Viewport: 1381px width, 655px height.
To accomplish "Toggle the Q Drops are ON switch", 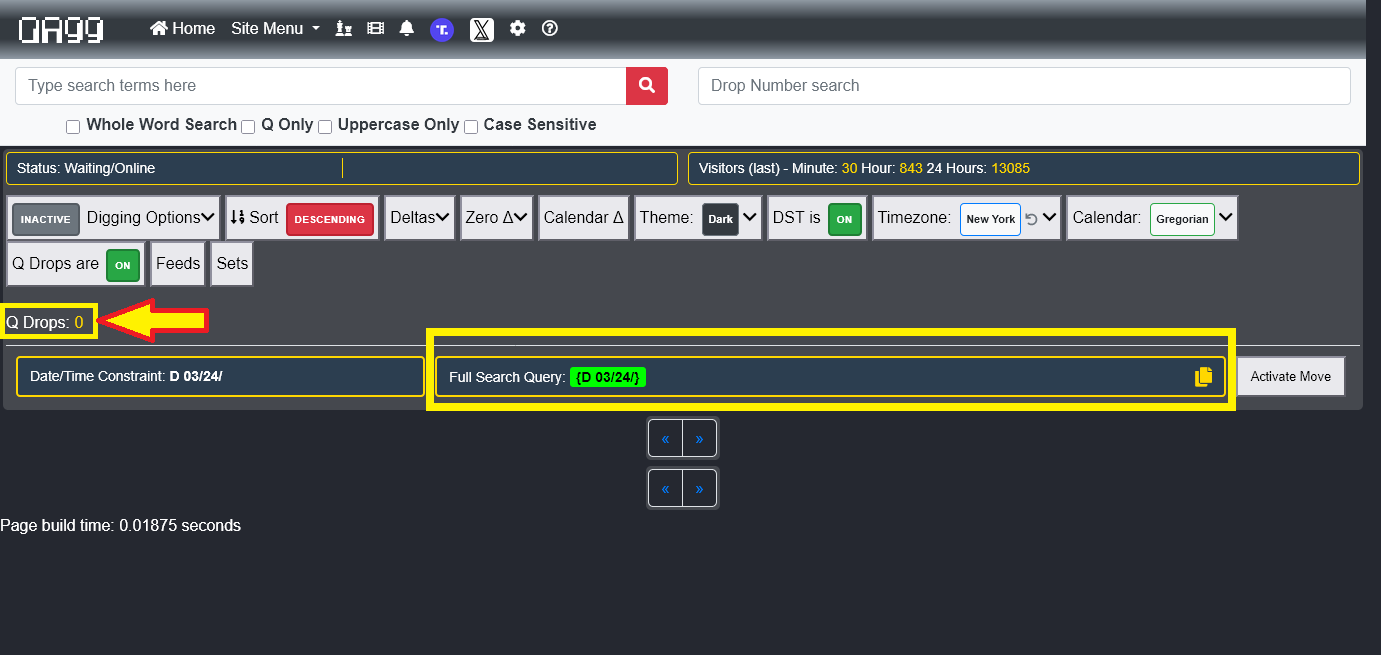I will [123, 265].
